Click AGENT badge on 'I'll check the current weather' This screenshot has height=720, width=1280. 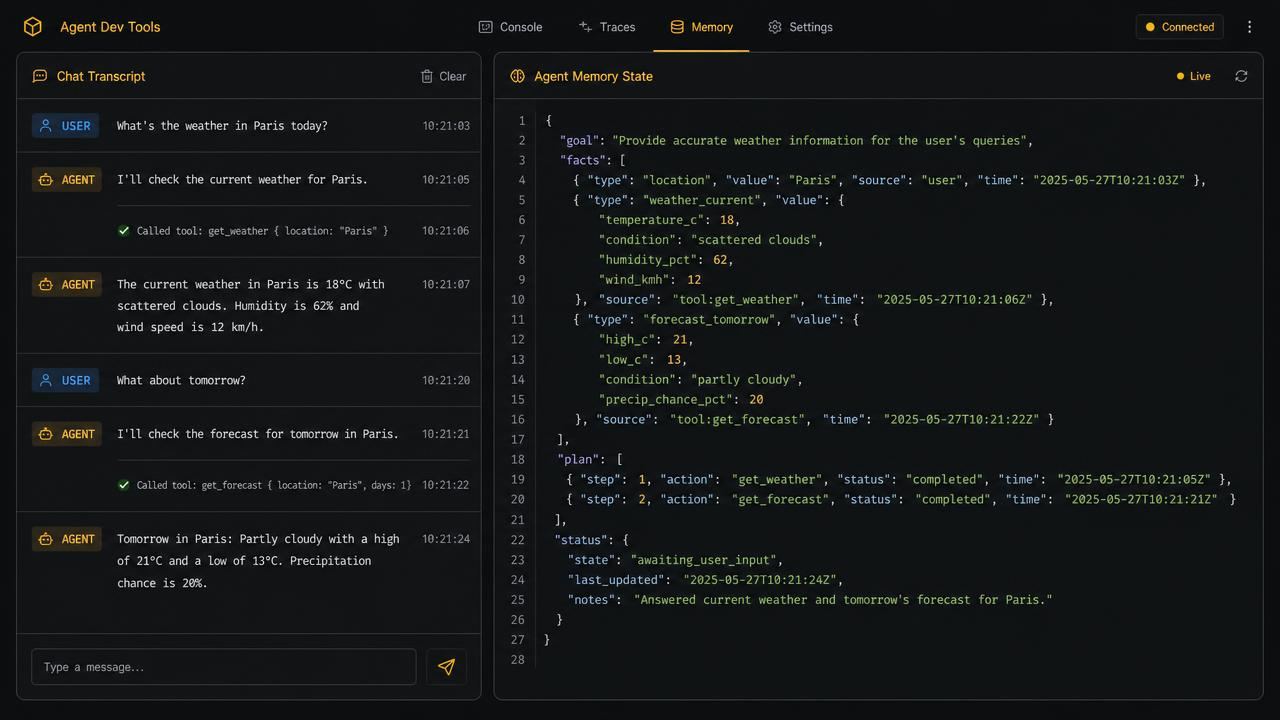[67, 180]
